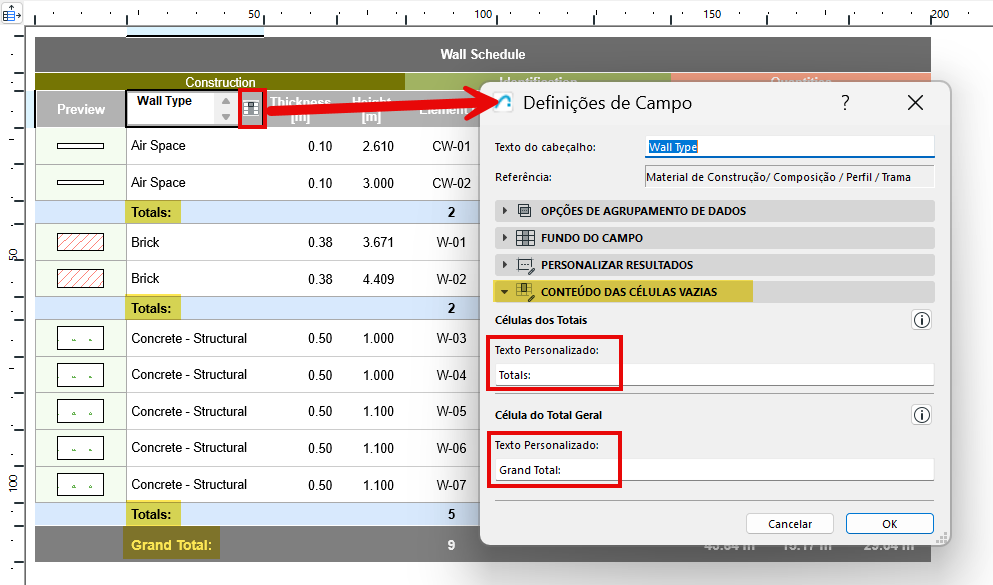This screenshot has height=585, width=993.
Task: Click the schedule origin icon at ruler corner
Action: click(x=11, y=13)
